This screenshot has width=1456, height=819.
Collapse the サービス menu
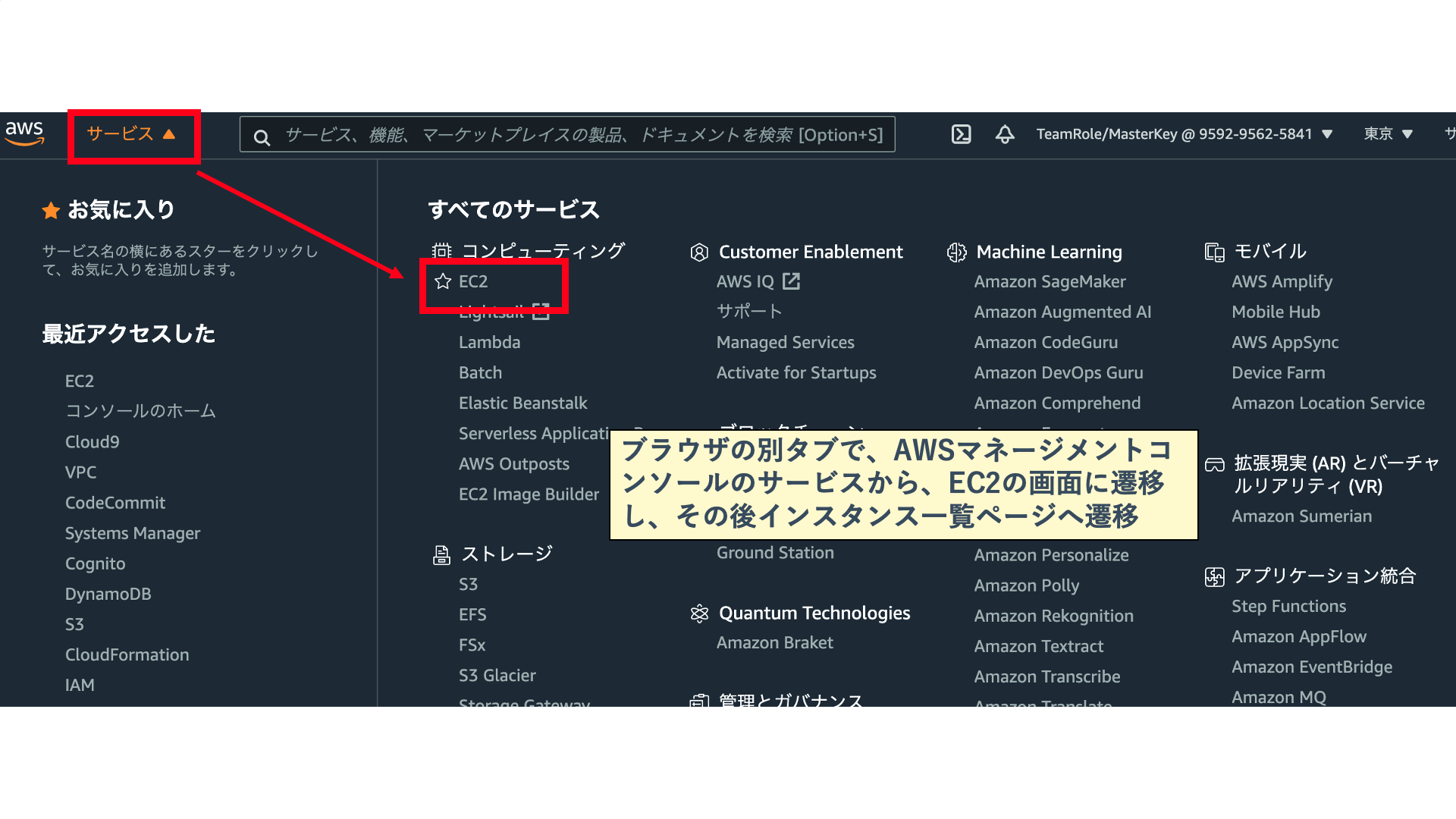pyautogui.click(x=131, y=134)
